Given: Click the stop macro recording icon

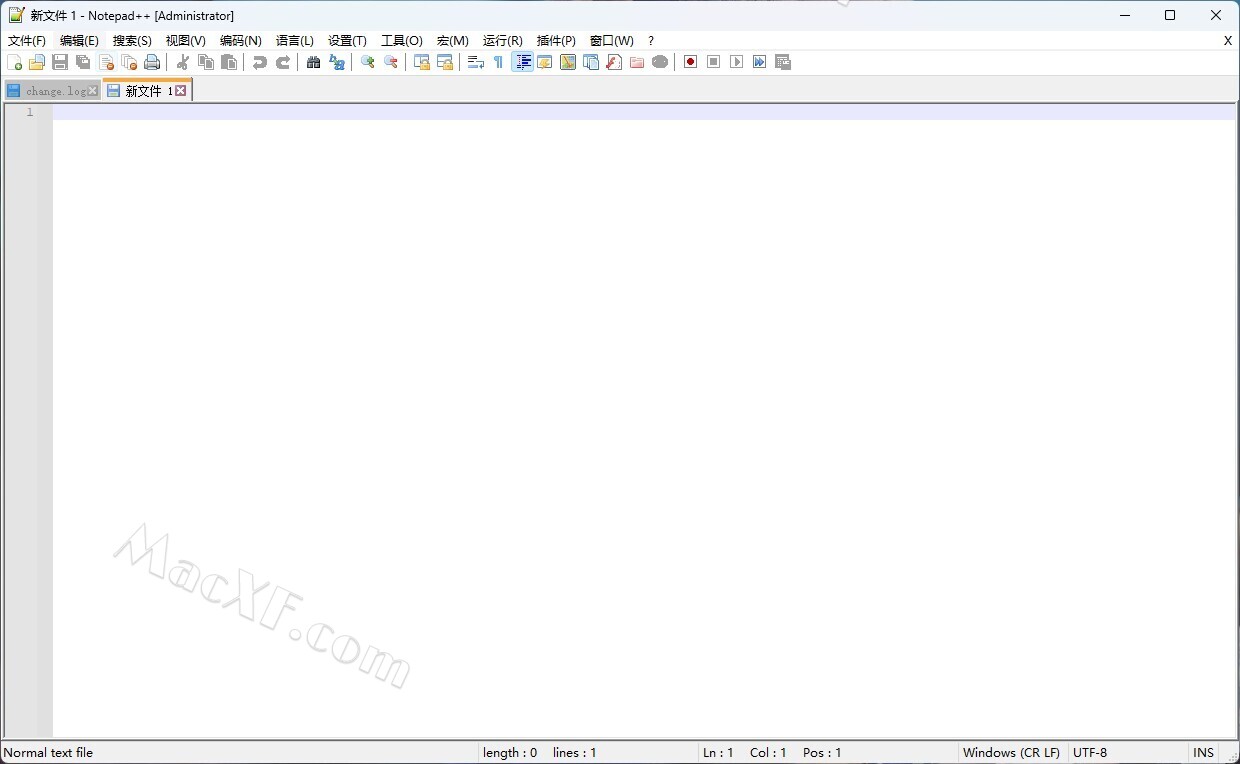Looking at the screenshot, I should point(713,62).
